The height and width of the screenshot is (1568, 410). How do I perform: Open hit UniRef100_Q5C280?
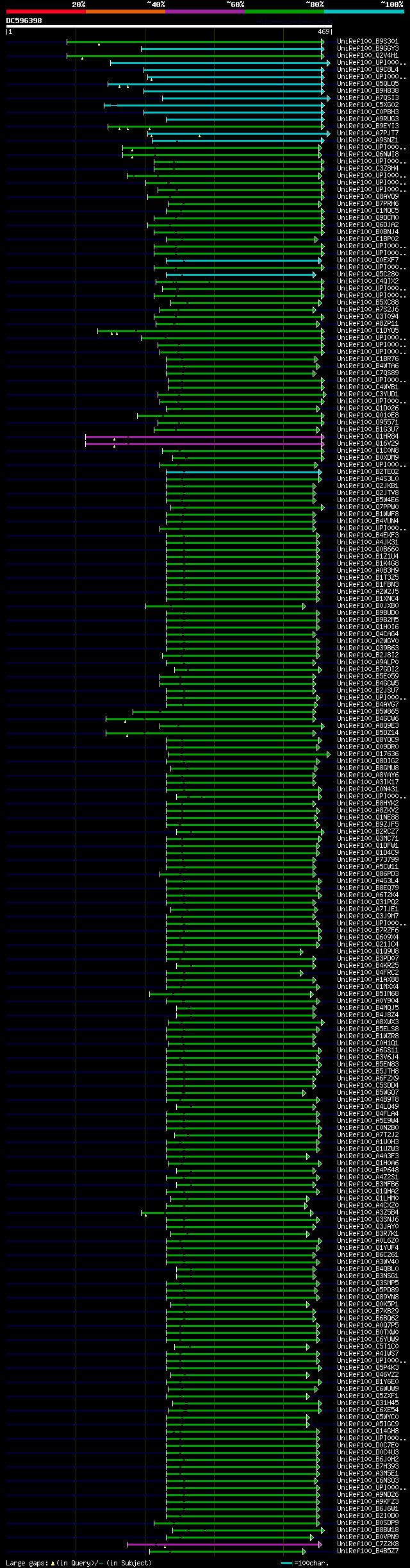click(x=368, y=274)
